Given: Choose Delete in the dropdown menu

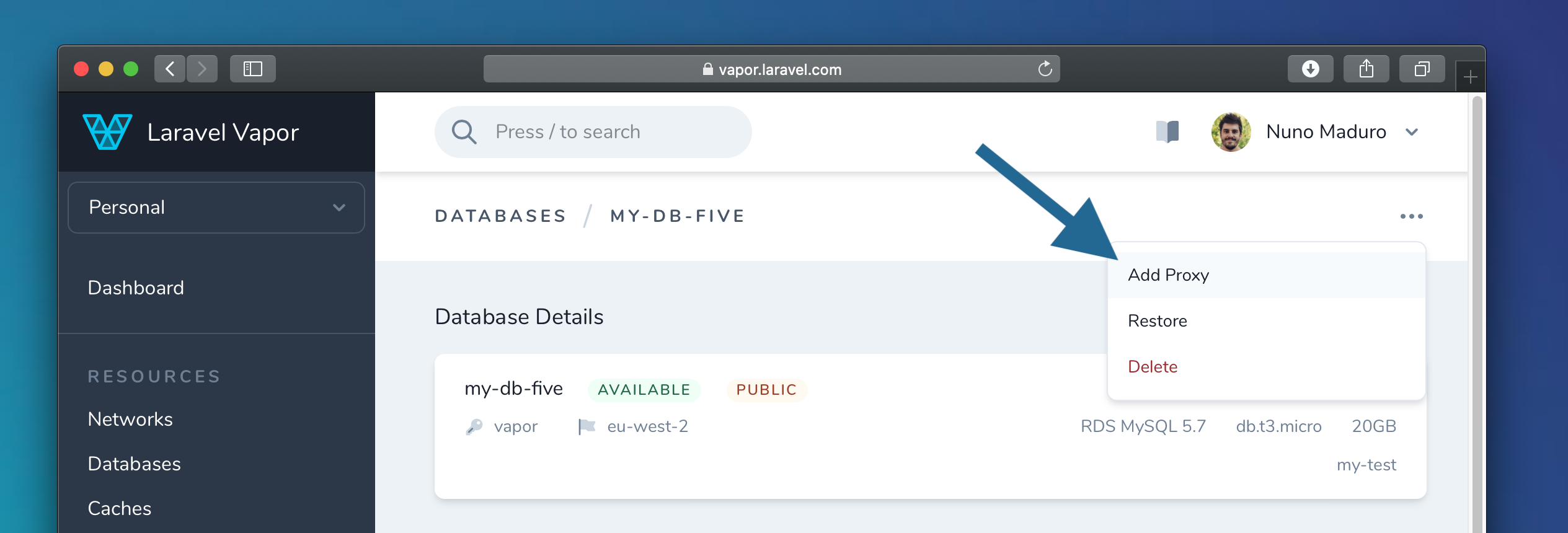Looking at the screenshot, I should 1266,367.
